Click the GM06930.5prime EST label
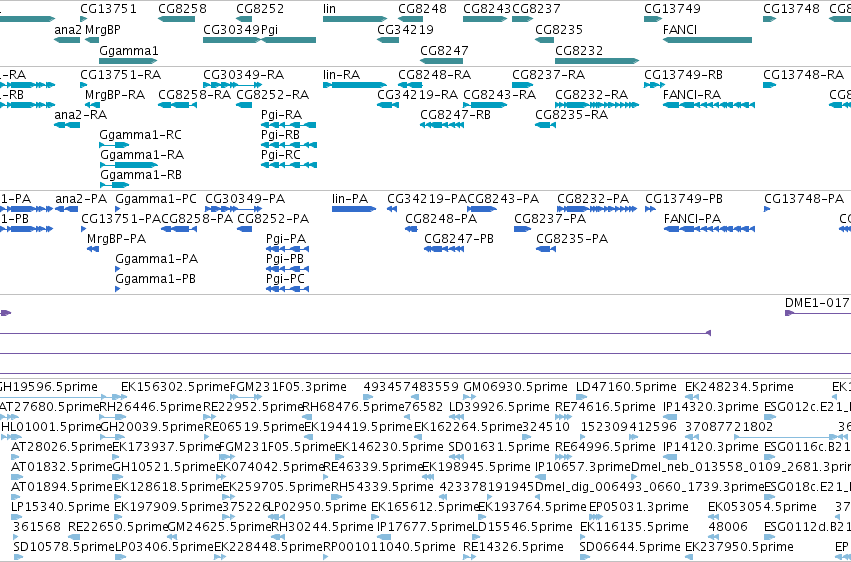Viewport: 851px width, 562px height. coord(515,387)
